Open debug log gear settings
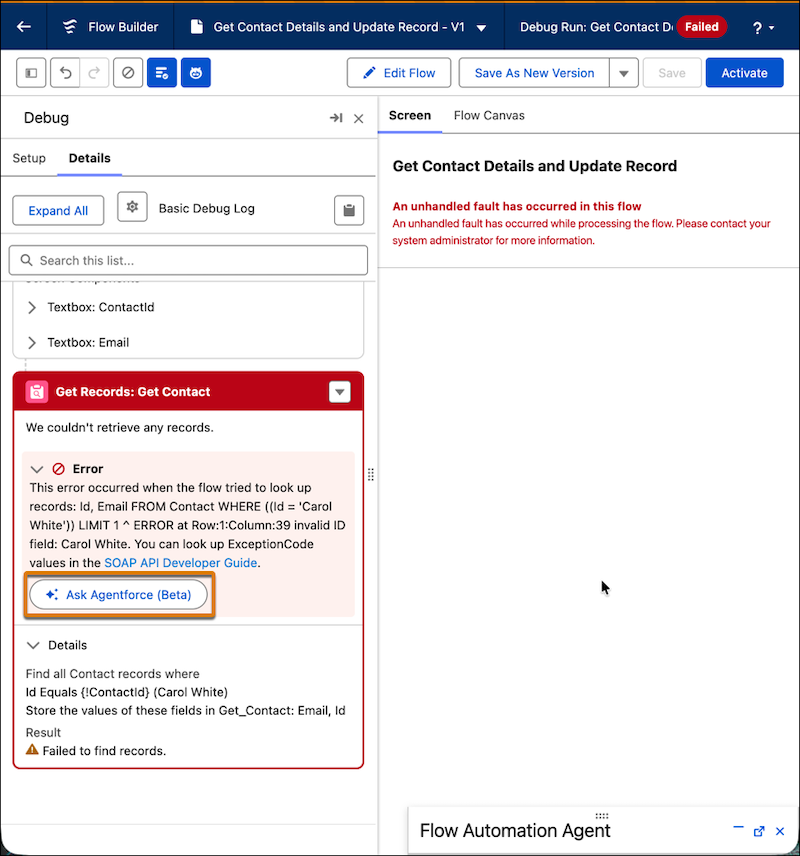800x856 pixels. (132, 207)
